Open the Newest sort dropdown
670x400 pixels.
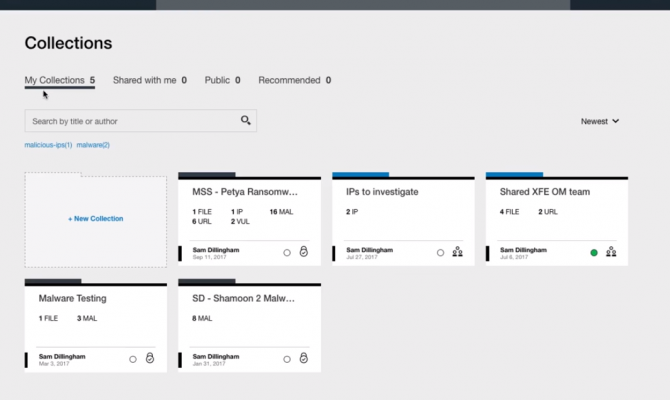600,121
